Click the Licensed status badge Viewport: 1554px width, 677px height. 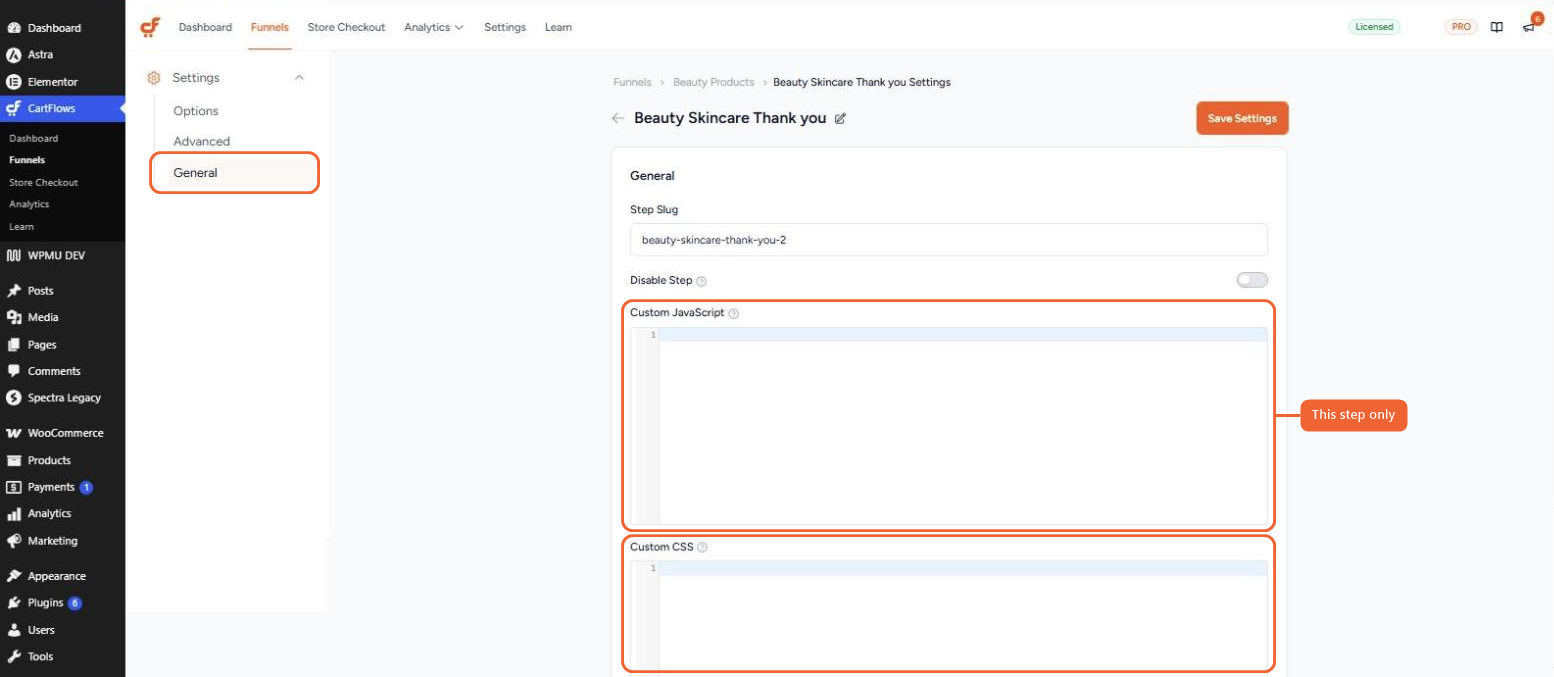point(1374,27)
